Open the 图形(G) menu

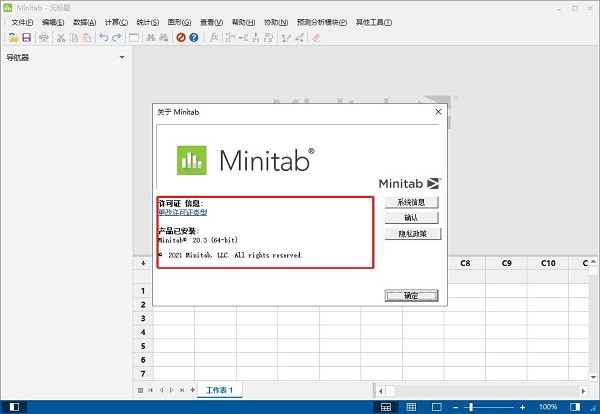[x=180, y=22]
